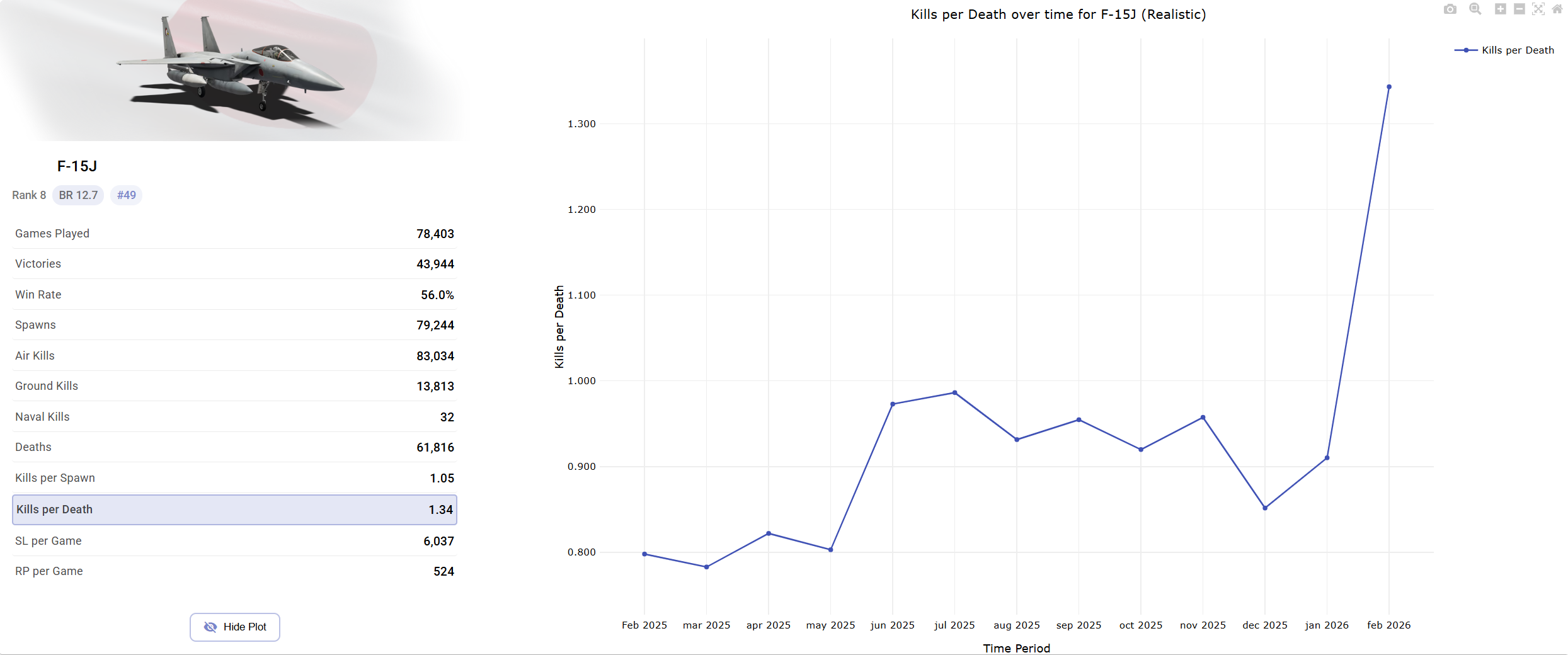1568x655 pixels.
Task: Activate the box zoom magnifier tool
Action: pyautogui.click(x=1475, y=9)
